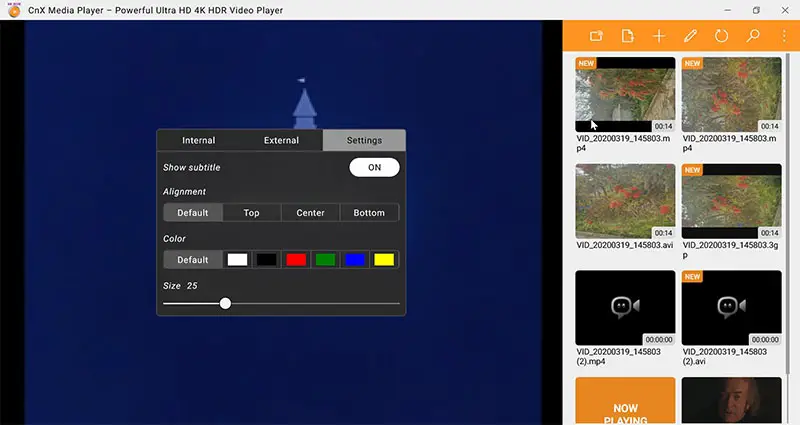Open the VID_20200319_145803.3gp video thumbnail

click(x=732, y=201)
